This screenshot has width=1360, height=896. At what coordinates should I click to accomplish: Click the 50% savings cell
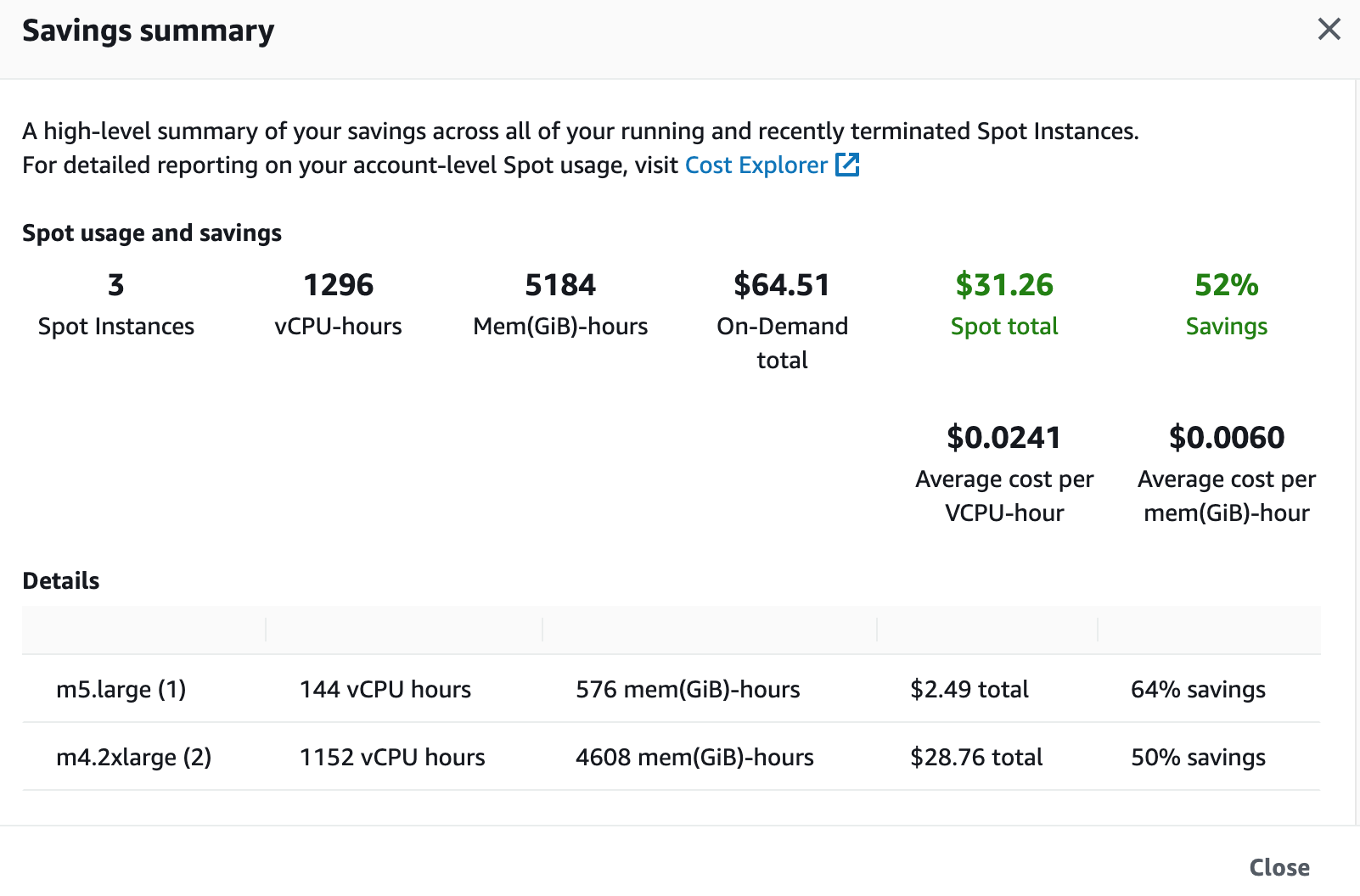coord(1198,757)
